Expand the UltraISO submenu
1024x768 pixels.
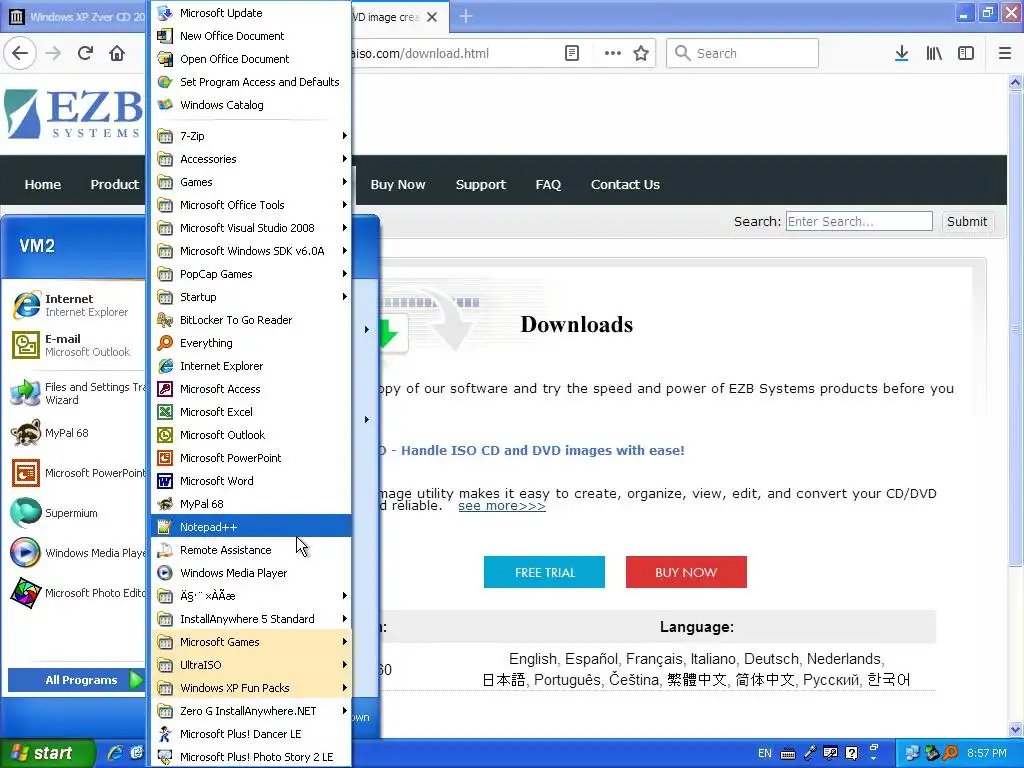click(251, 665)
